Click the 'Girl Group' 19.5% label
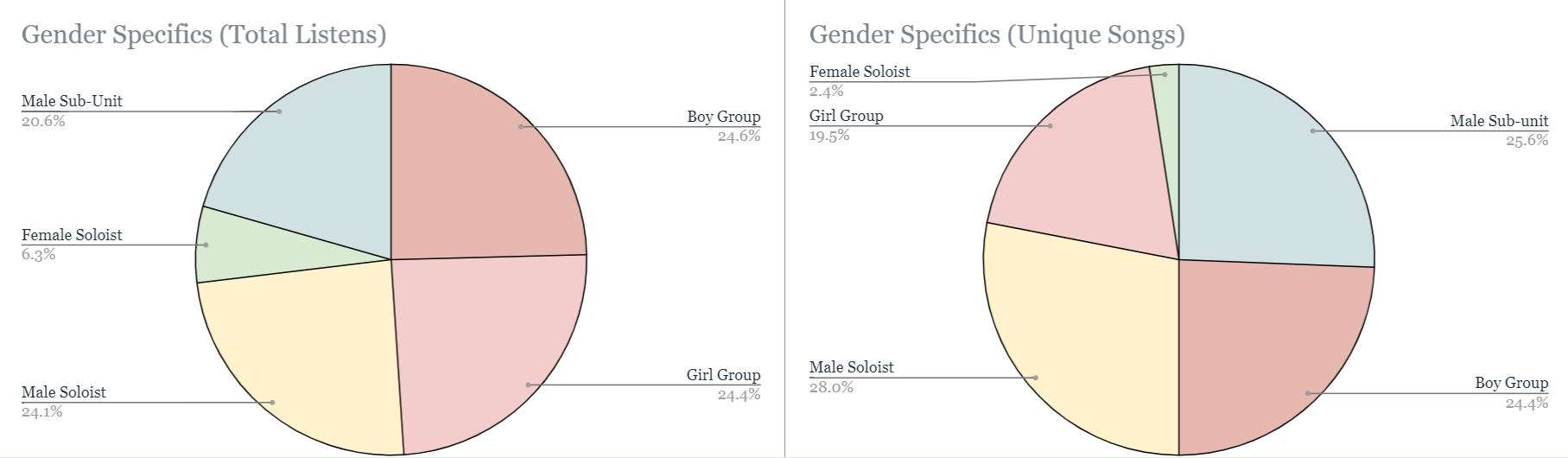The height and width of the screenshot is (458, 1568). tap(847, 125)
